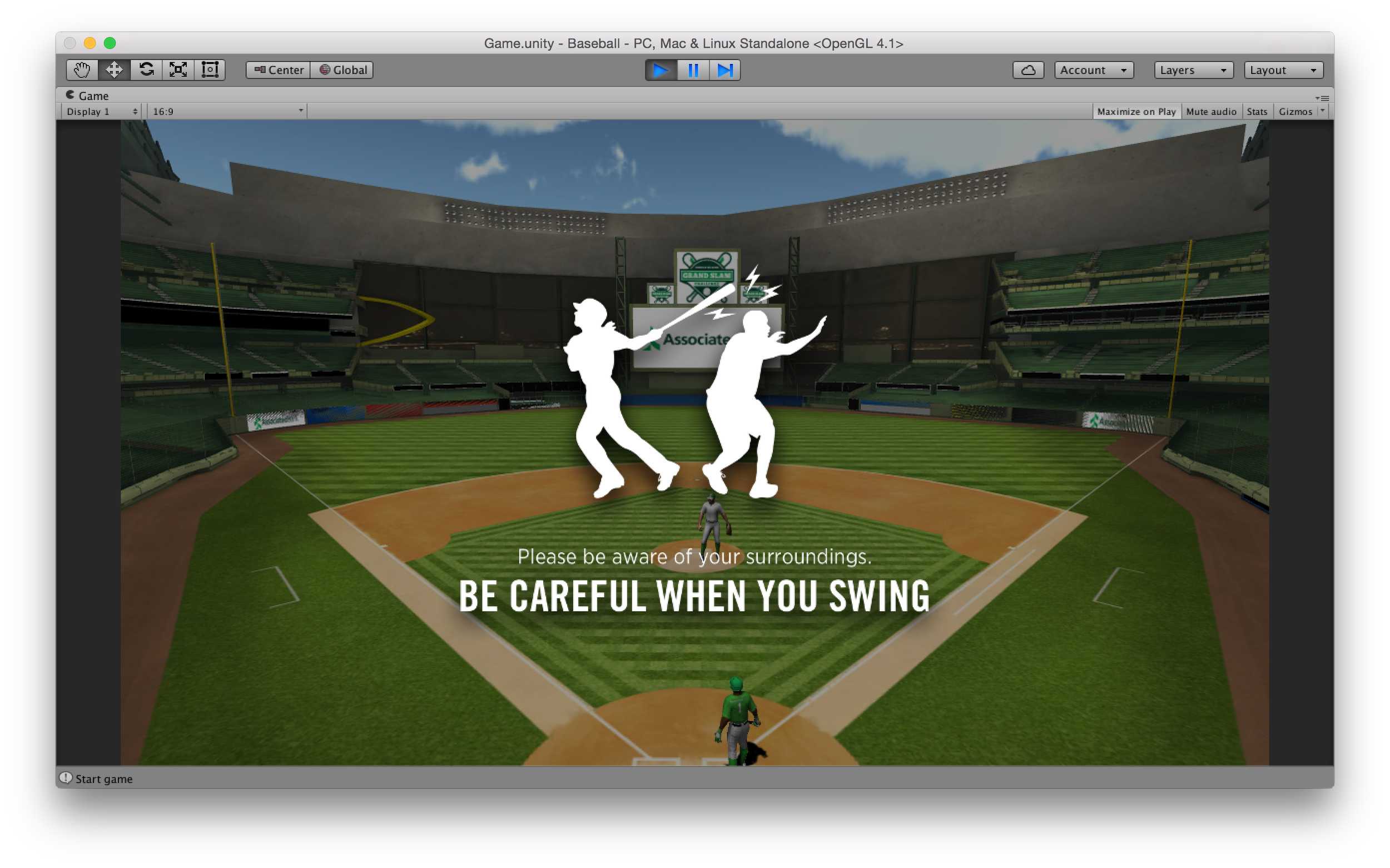Step forward one frame
Screen dimensions: 1390x868
pos(725,70)
